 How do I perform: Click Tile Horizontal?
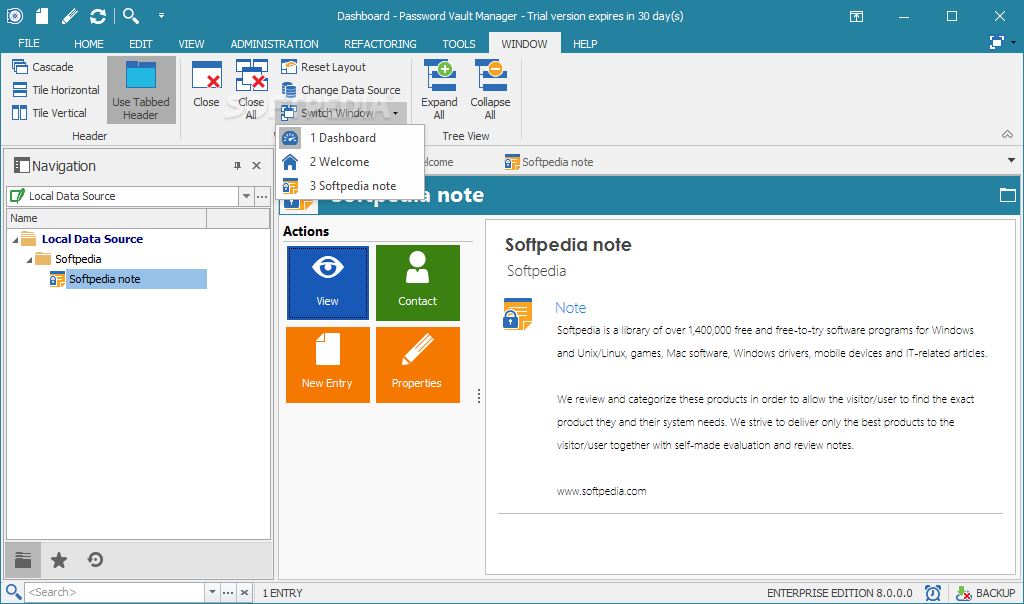click(56, 89)
